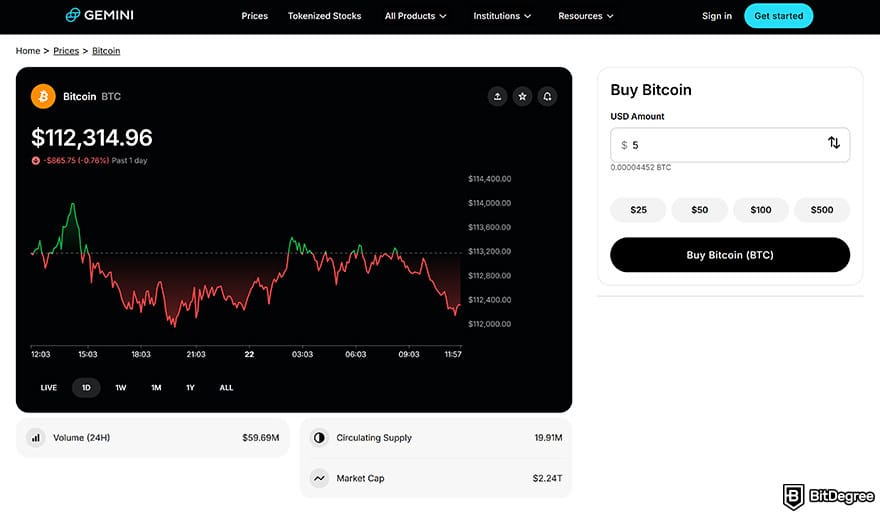This screenshot has width=880, height=516.
Task: Expand the Resources dropdown
Action: [585, 16]
